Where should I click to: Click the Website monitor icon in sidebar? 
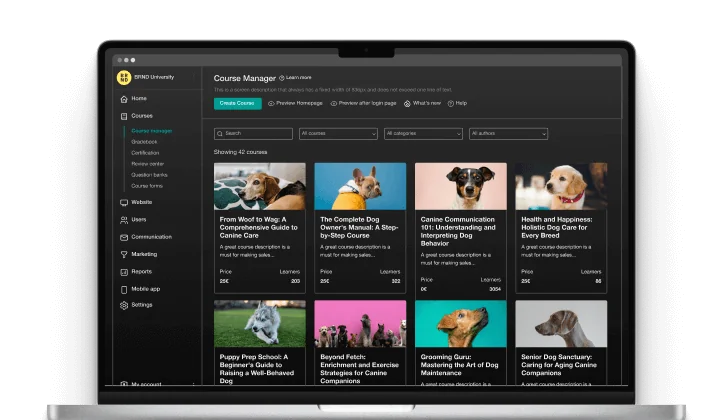[x=123, y=202]
